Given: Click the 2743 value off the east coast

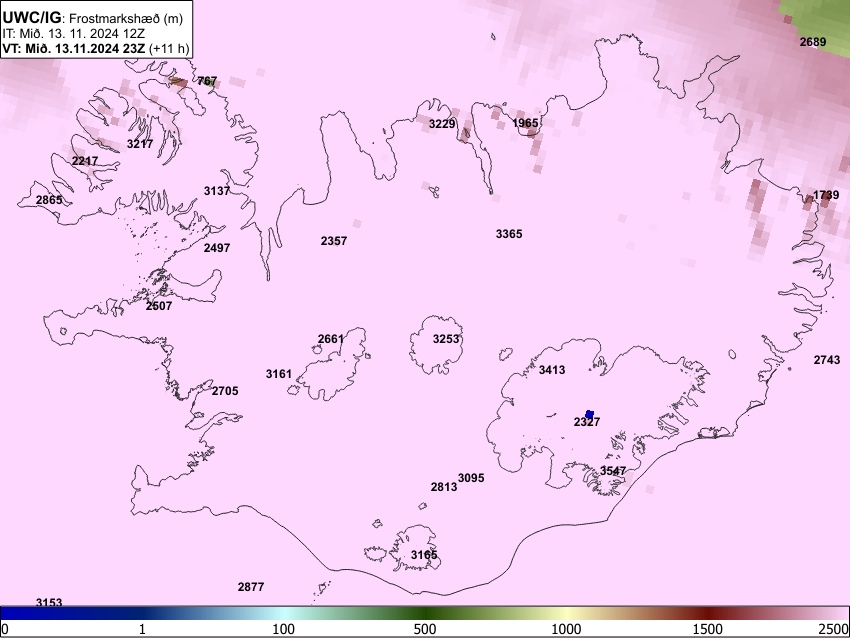Looking at the screenshot, I should click(x=827, y=359).
